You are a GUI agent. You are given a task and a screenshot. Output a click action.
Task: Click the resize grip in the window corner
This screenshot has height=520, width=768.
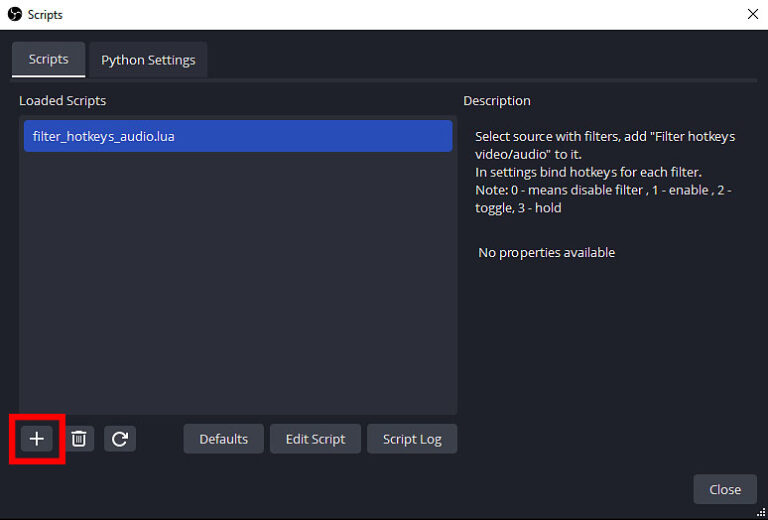pyautogui.click(x=761, y=513)
